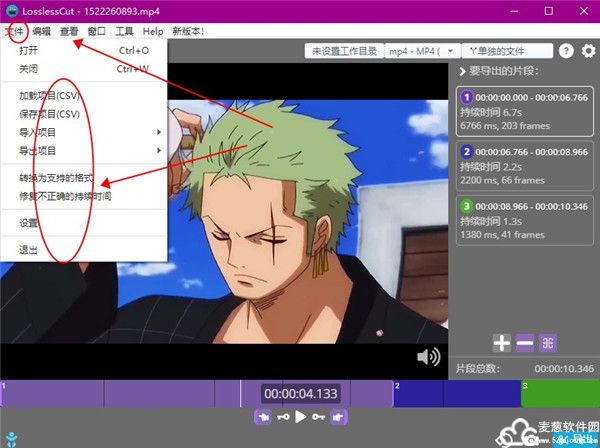Click dark blue segment 2 on timeline
Screen dimensions: 600x448
point(457,394)
